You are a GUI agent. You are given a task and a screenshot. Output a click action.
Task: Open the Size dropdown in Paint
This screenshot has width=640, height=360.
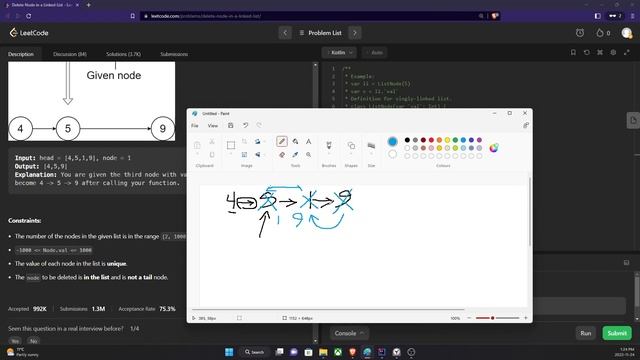371,147
